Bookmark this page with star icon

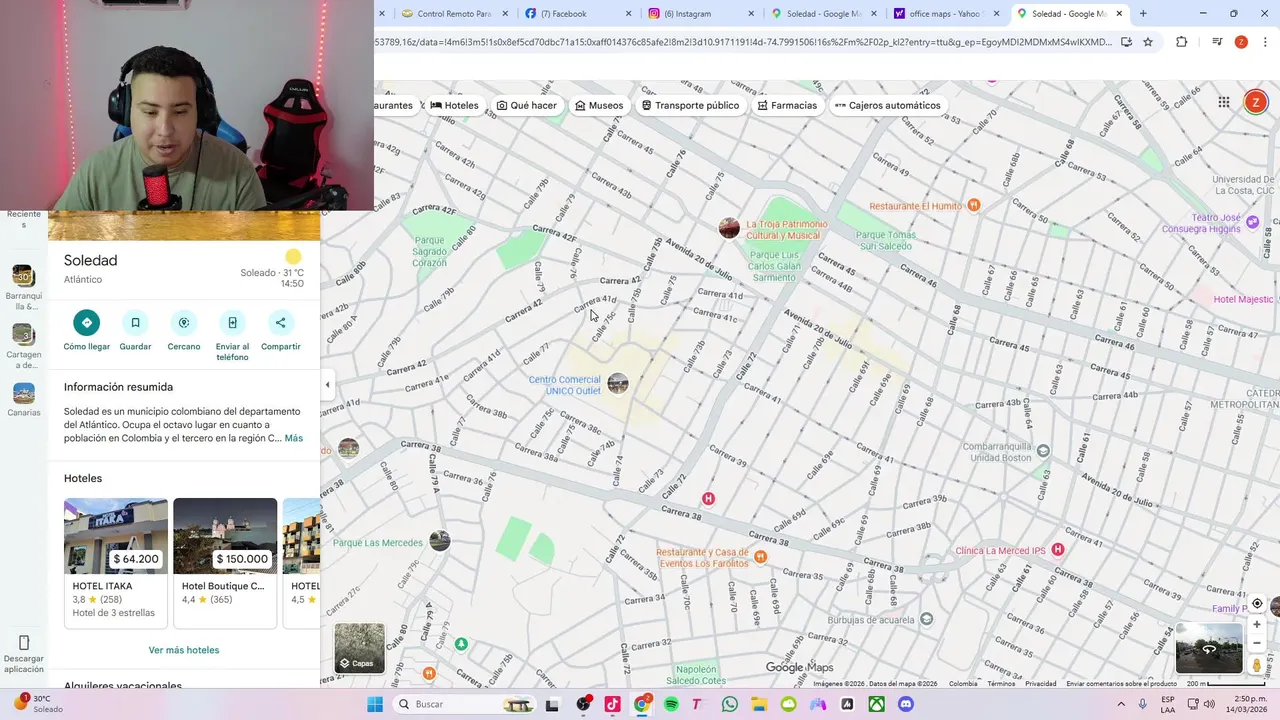coord(1148,42)
